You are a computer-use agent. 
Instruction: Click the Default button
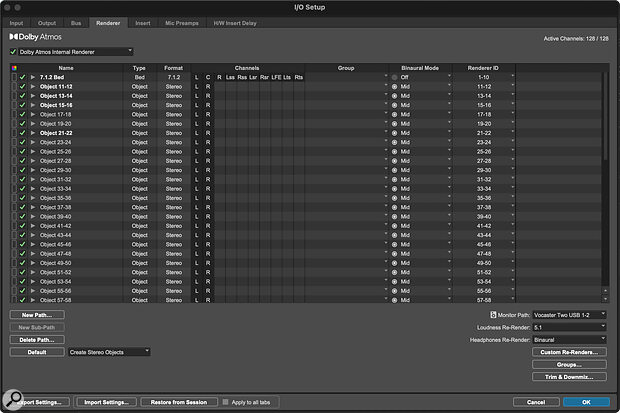(x=37, y=352)
